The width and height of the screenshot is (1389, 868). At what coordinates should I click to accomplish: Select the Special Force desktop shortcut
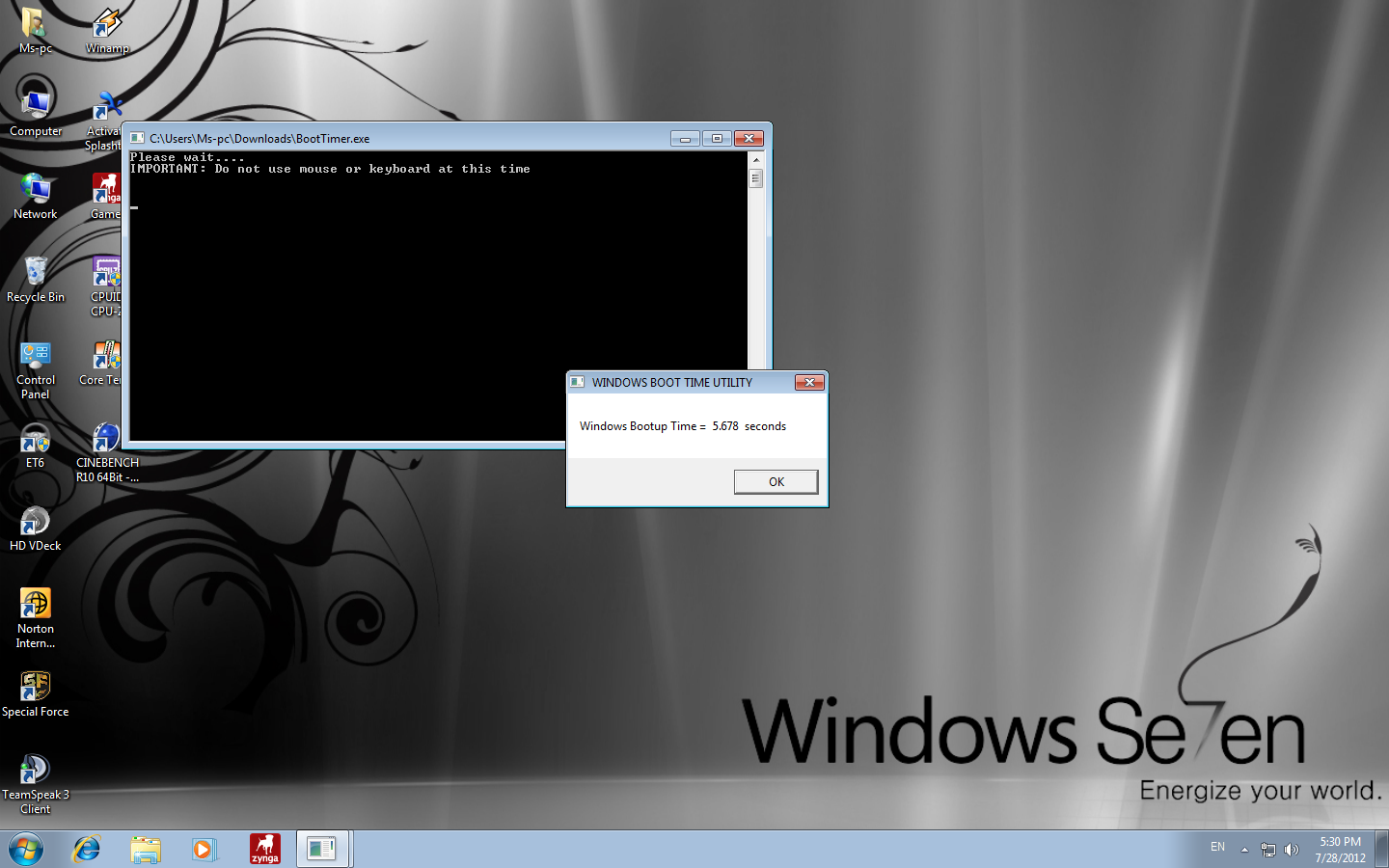[x=36, y=694]
